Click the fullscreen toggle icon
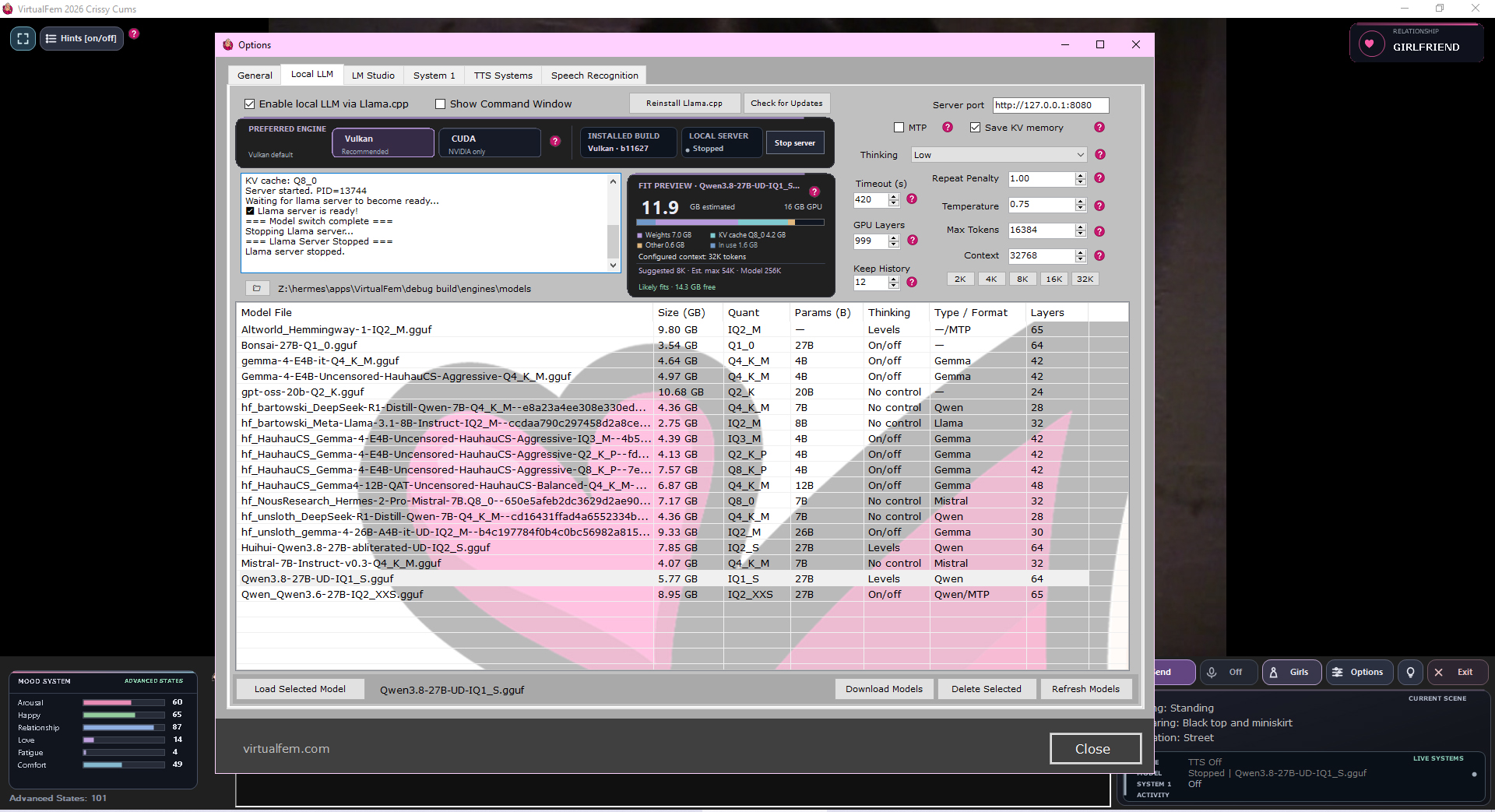This screenshot has width=1495, height=812. (x=23, y=38)
